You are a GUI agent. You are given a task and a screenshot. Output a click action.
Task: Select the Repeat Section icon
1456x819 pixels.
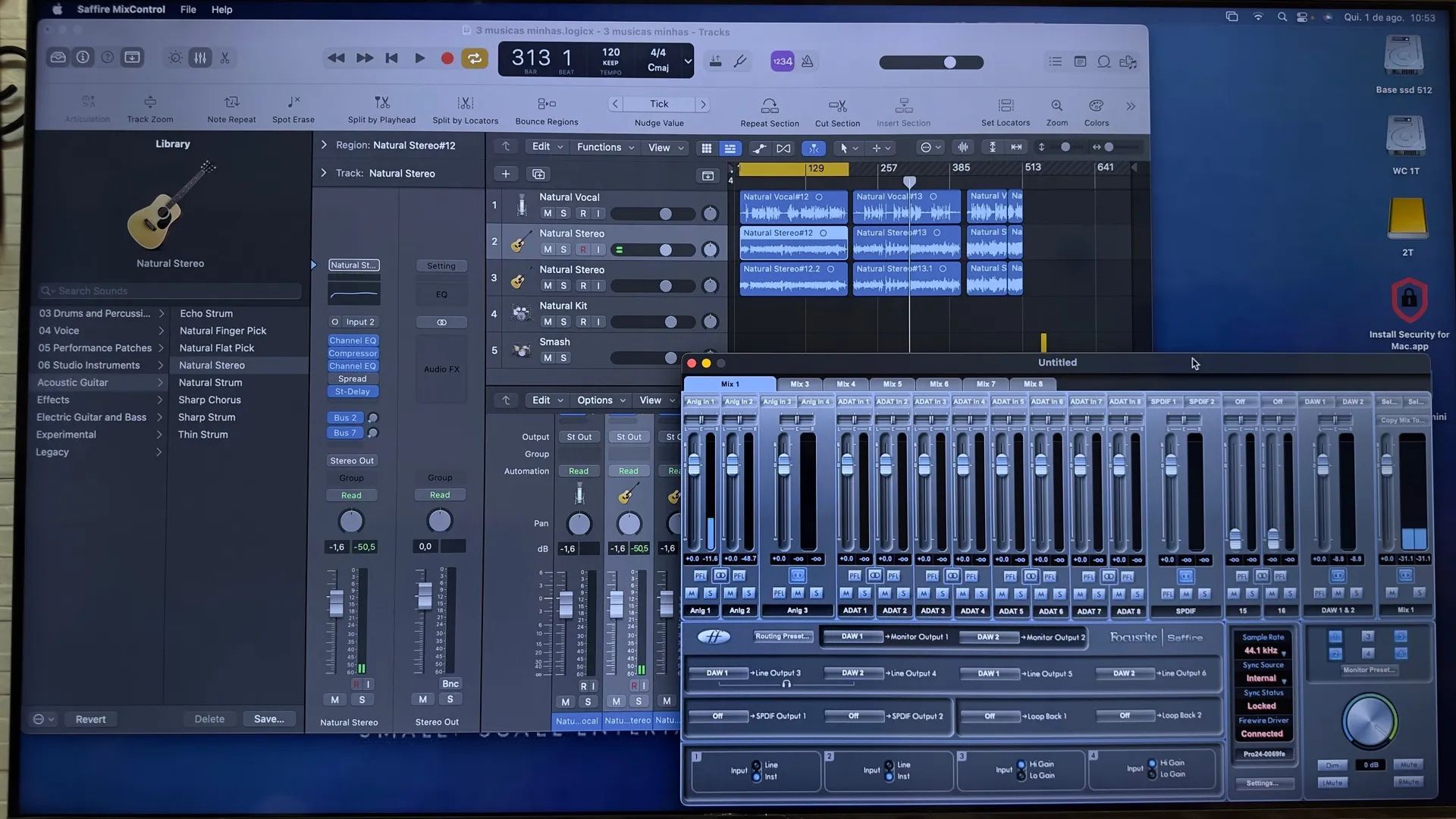[x=769, y=108]
